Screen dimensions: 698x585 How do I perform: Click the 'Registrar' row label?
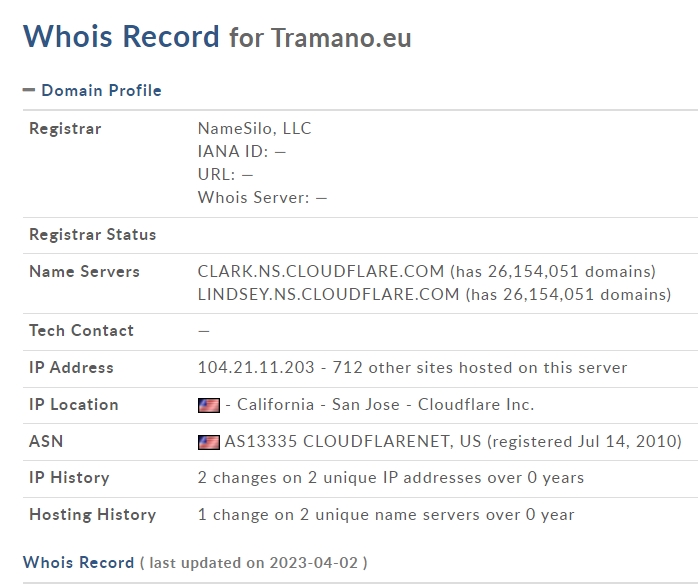[x=65, y=129]
